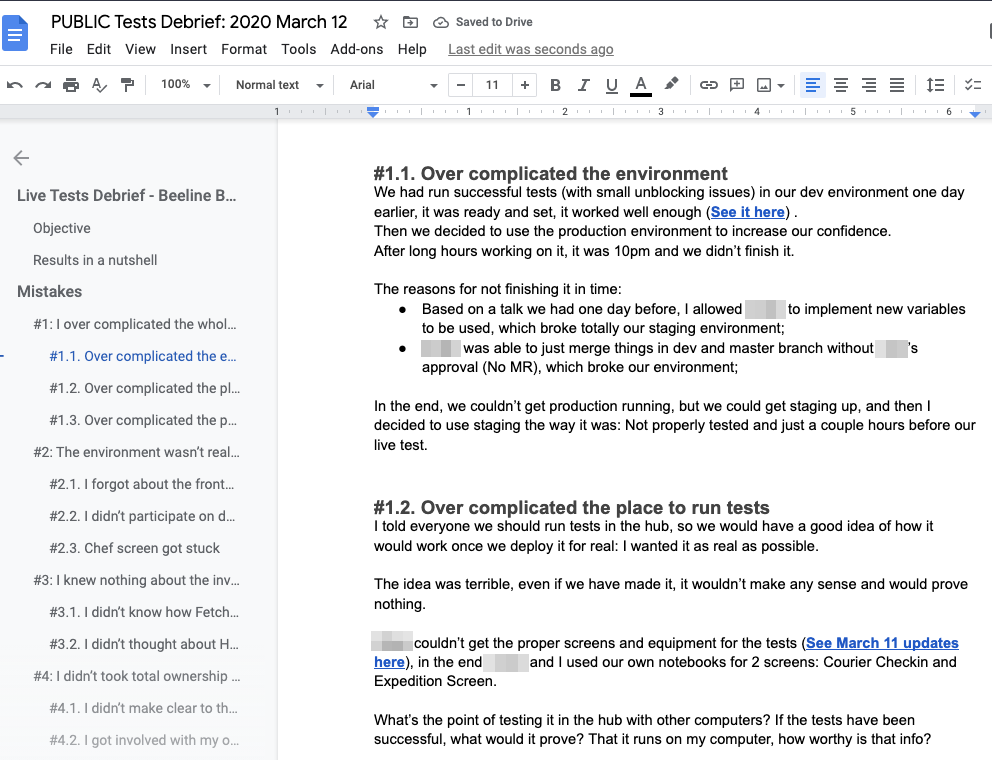992x760 pixels.
Task: Click 'Saved to Drive' status text
Action: [494, 22]
